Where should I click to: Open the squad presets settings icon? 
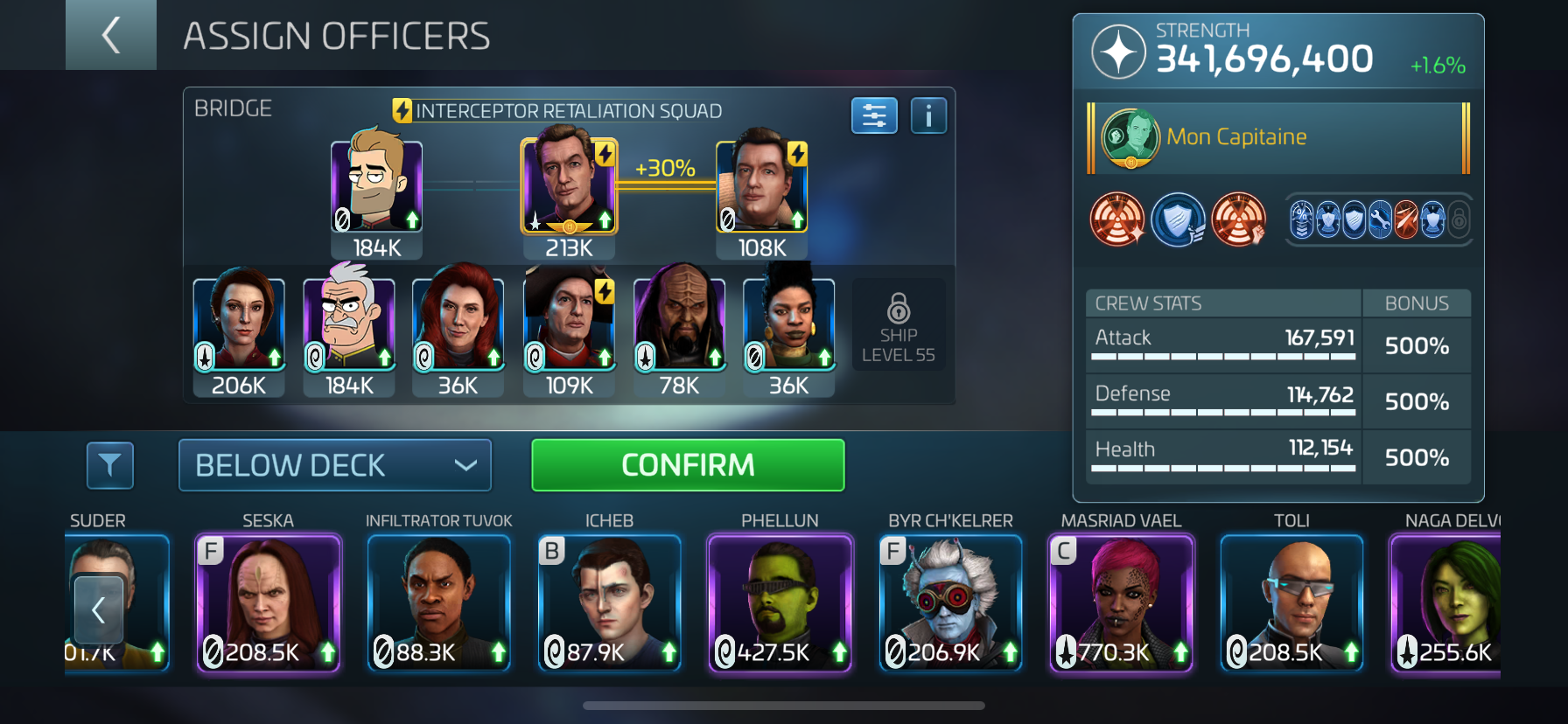coord(874,115)
